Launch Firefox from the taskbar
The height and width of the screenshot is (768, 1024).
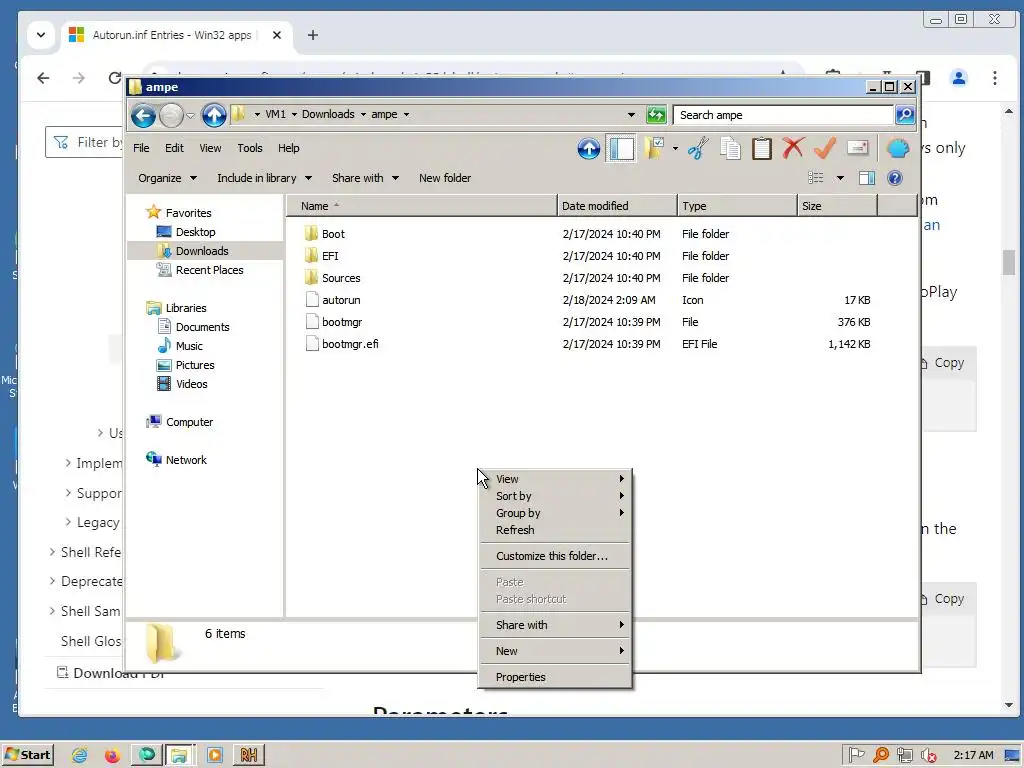click(112, 755)
